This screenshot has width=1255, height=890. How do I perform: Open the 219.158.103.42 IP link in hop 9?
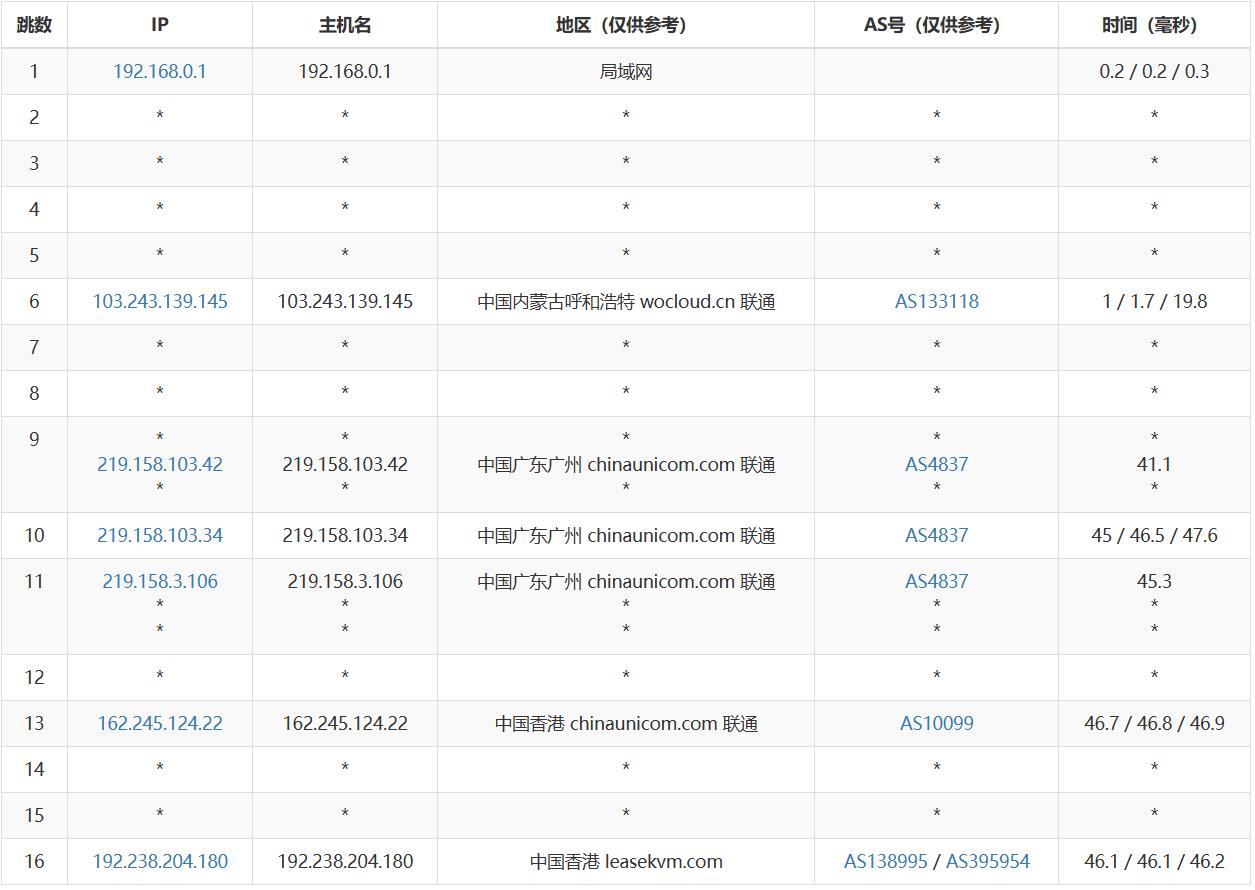[160, 464]
